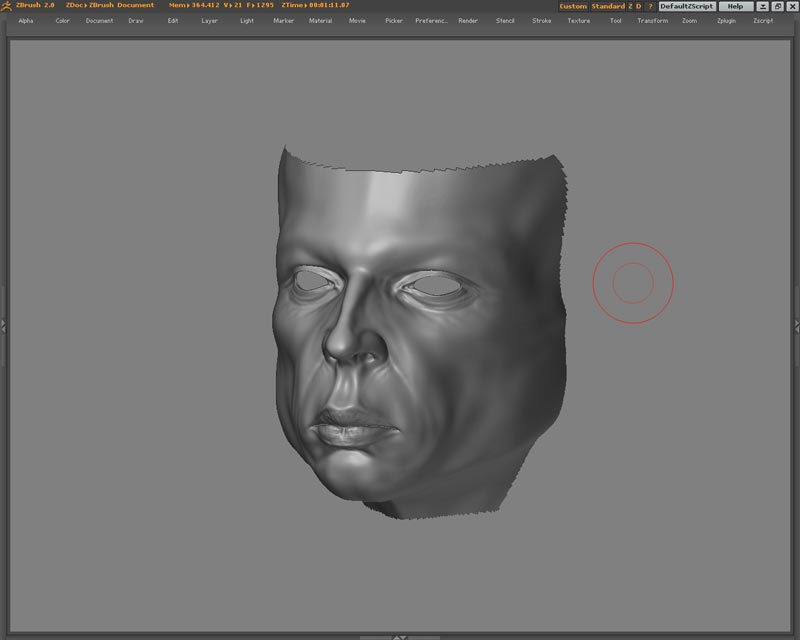
Task: Click the ZTime 00:01:11.07 readout
Action: click(x=315, y=5)
